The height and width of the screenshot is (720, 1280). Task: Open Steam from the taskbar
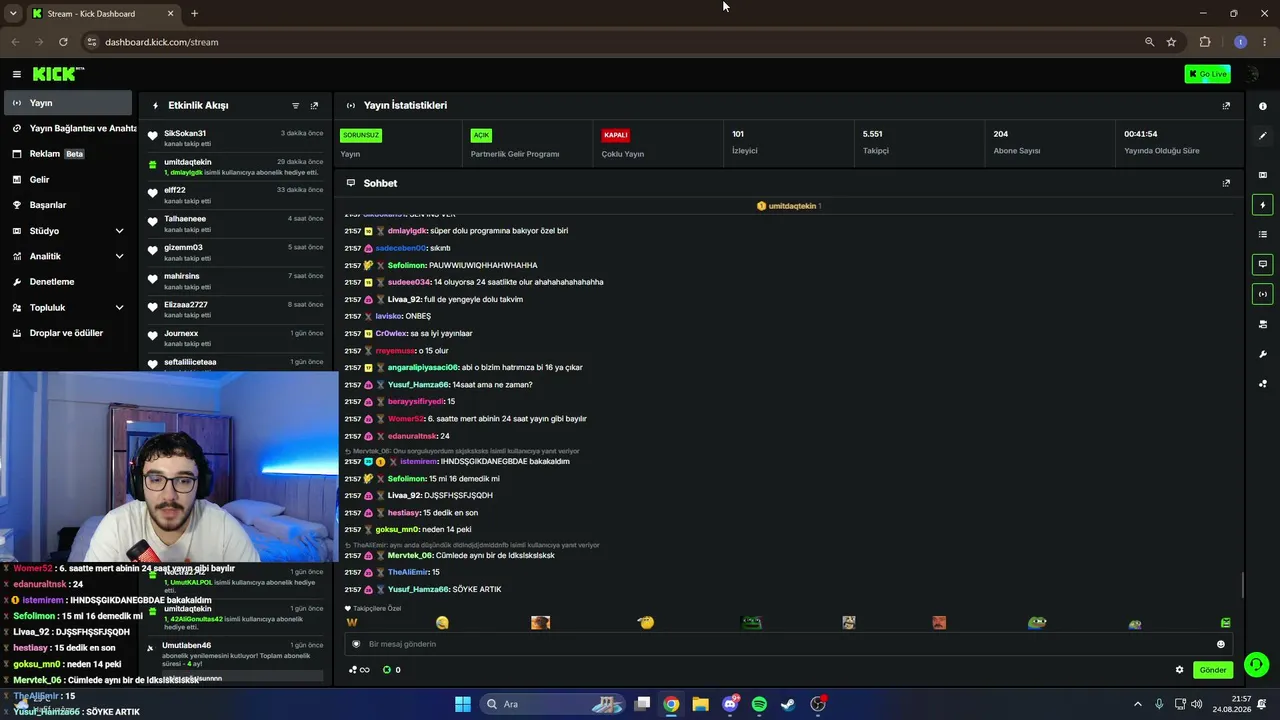788,704
